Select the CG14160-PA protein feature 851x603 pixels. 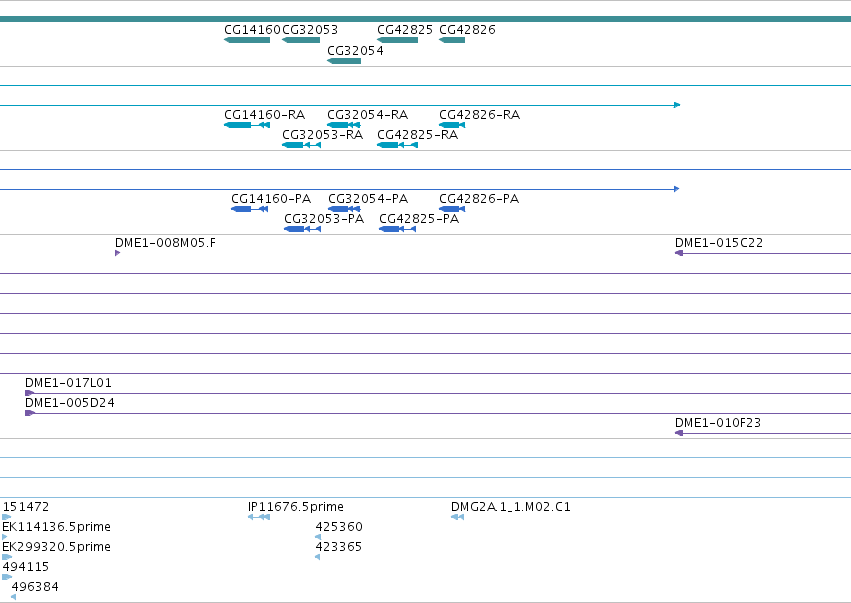coord(250,209)
